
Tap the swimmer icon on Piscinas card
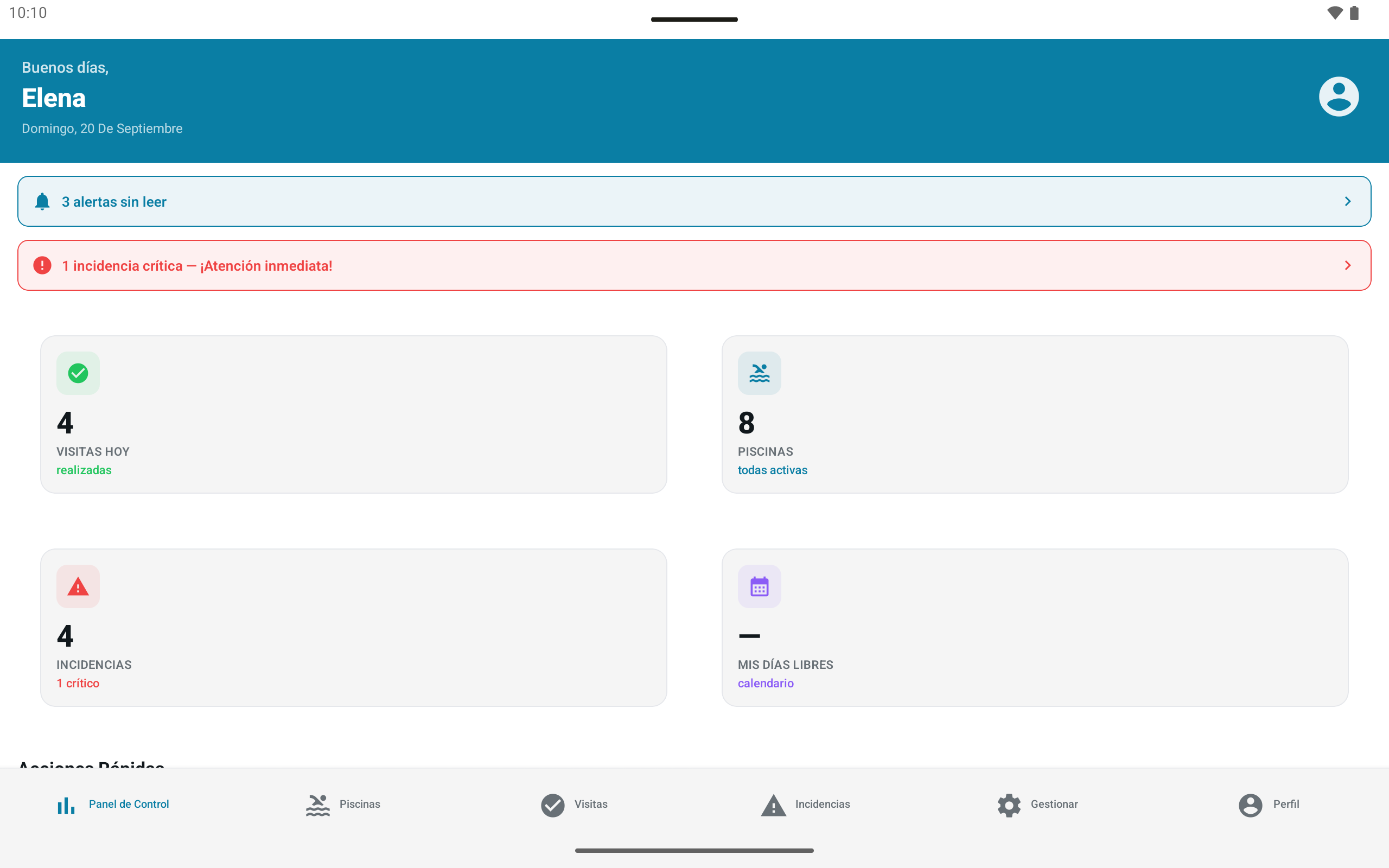point(760,373)
